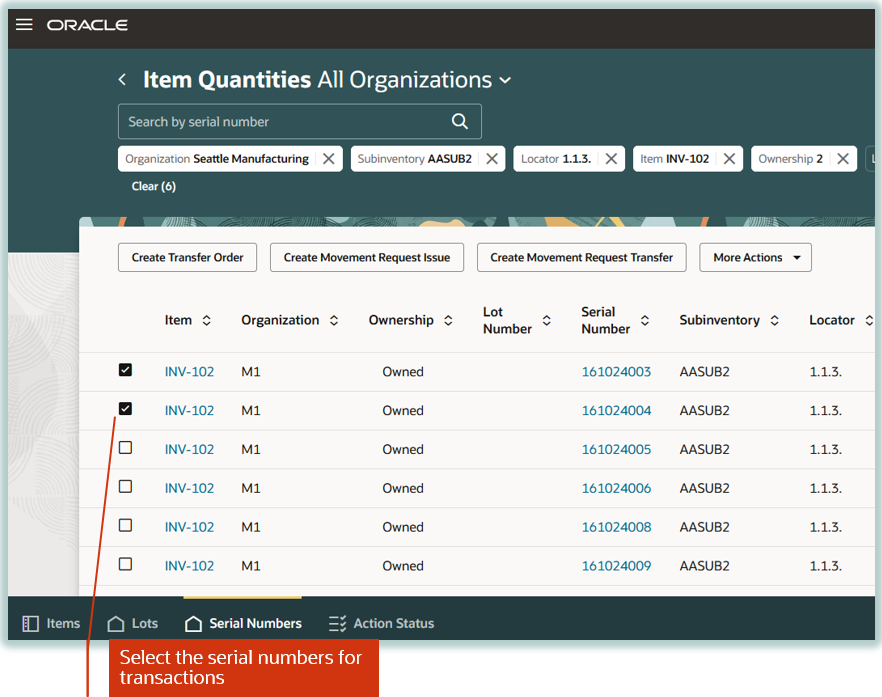The image size is (882, 697).
Task: Open serial number 161024003 link
Action: (616, 372)
